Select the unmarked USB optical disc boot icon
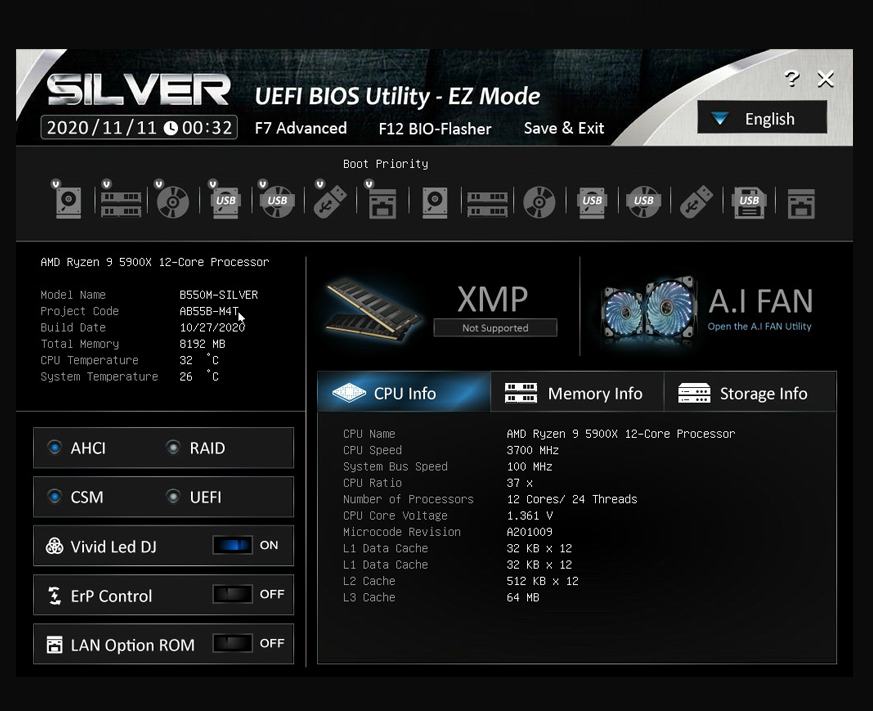The height and width of the screenshot is (711, 873). [644, 202]
